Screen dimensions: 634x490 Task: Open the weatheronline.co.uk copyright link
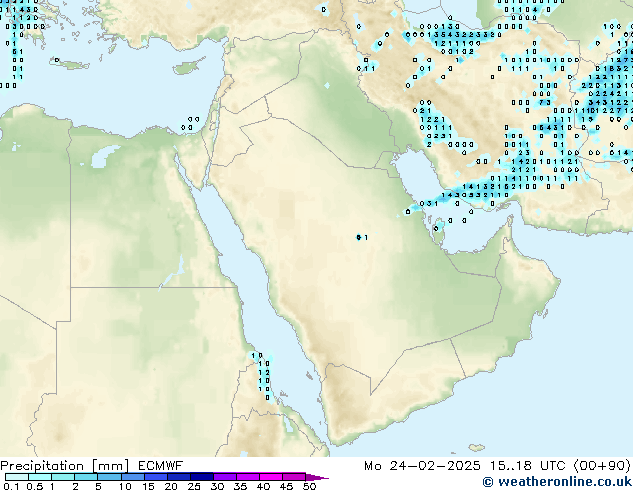pyautogui.click(x=557, y=482)
